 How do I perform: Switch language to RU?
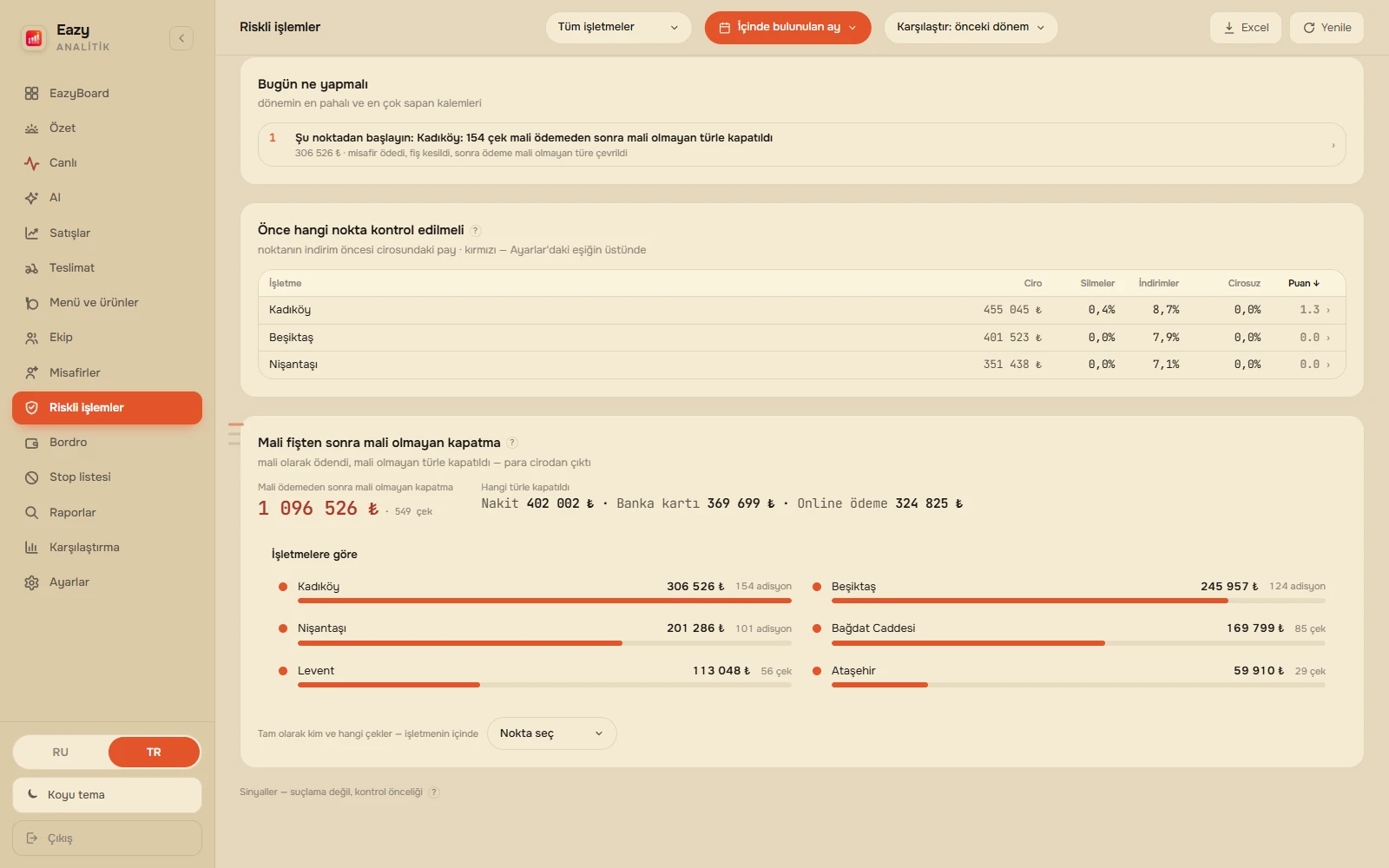61,752
